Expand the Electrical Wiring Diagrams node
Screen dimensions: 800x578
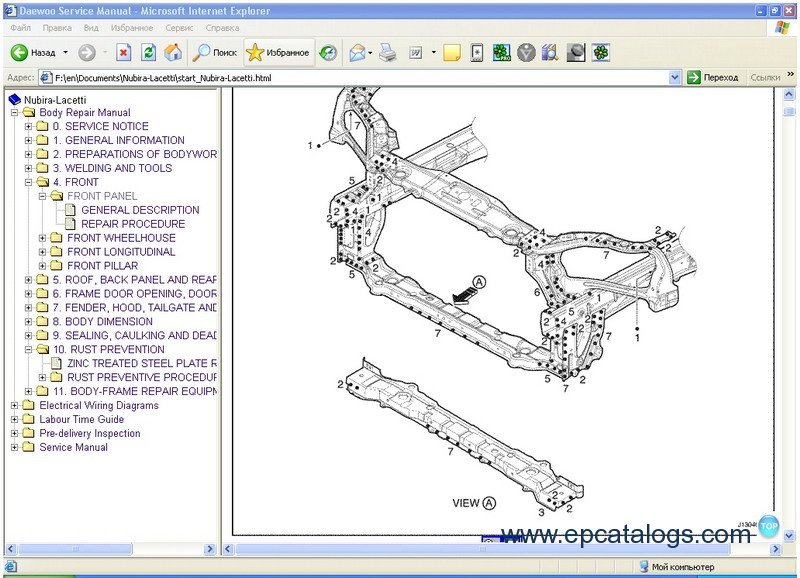14,406
